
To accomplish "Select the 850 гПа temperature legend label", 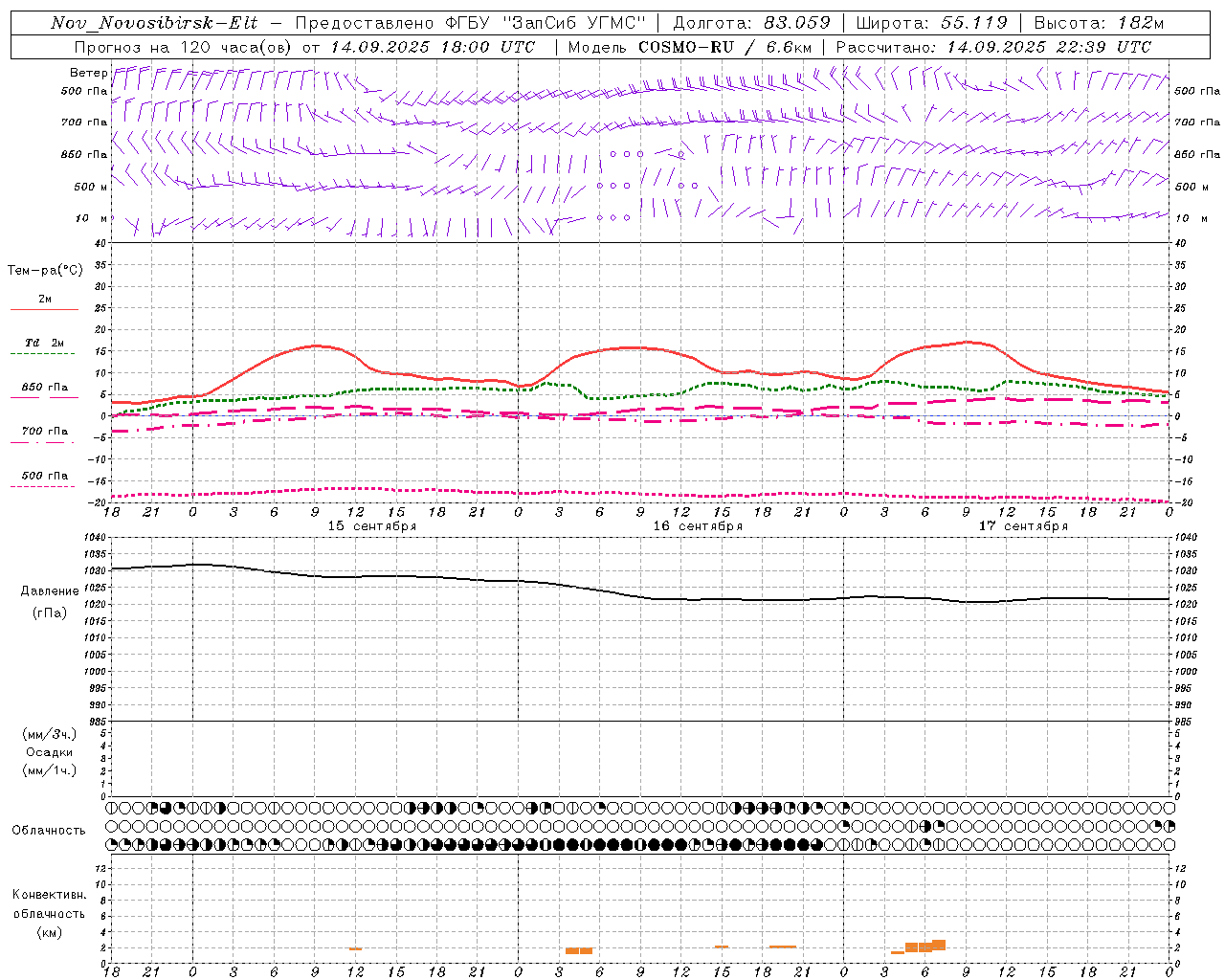I will click(45, 388).
